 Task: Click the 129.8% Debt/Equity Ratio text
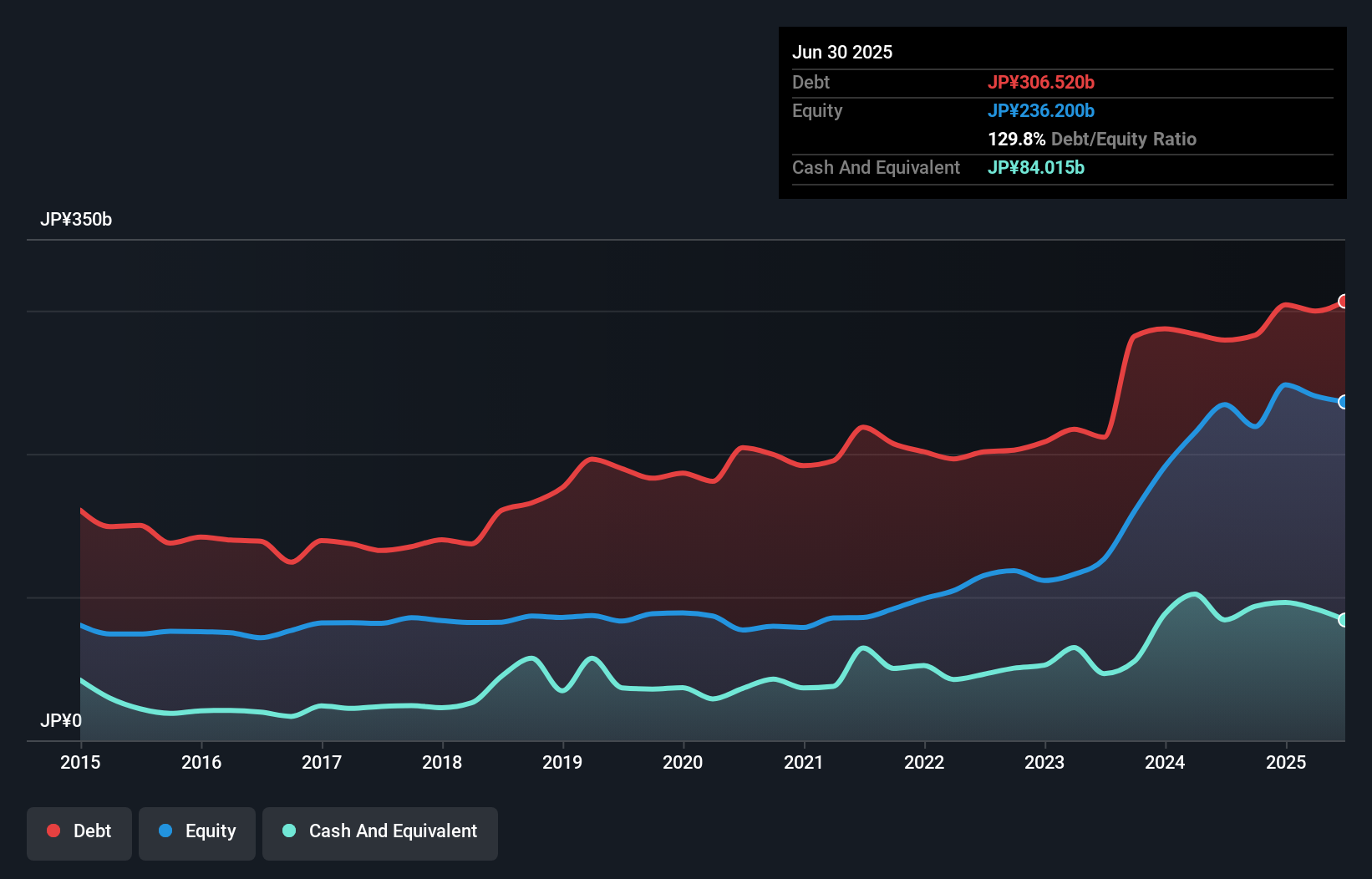[x=1091, y=139]
